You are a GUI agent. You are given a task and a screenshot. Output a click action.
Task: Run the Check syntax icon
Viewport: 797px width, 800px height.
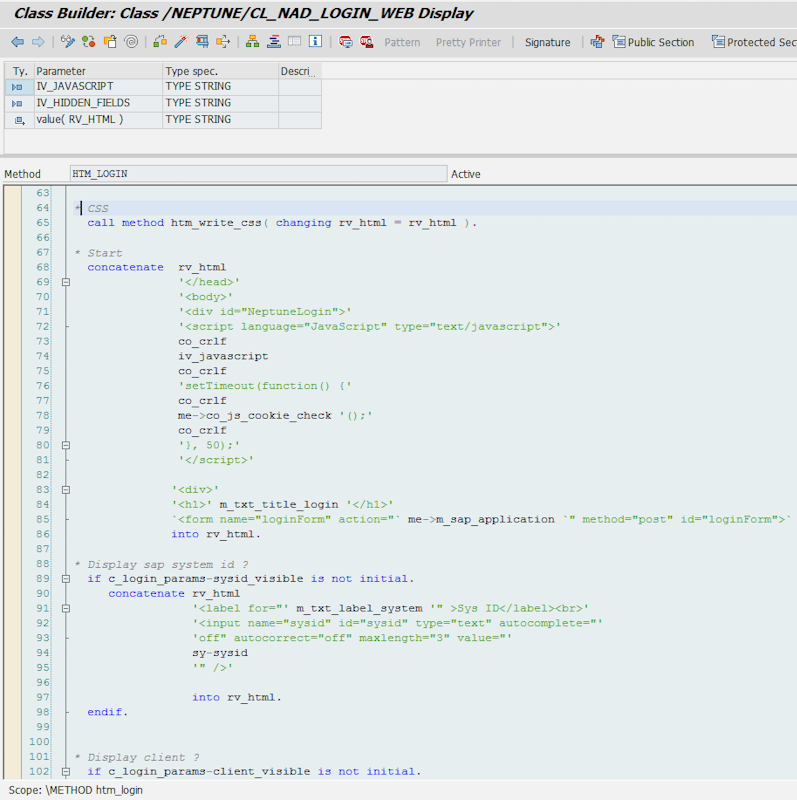[x=160, y=42]
